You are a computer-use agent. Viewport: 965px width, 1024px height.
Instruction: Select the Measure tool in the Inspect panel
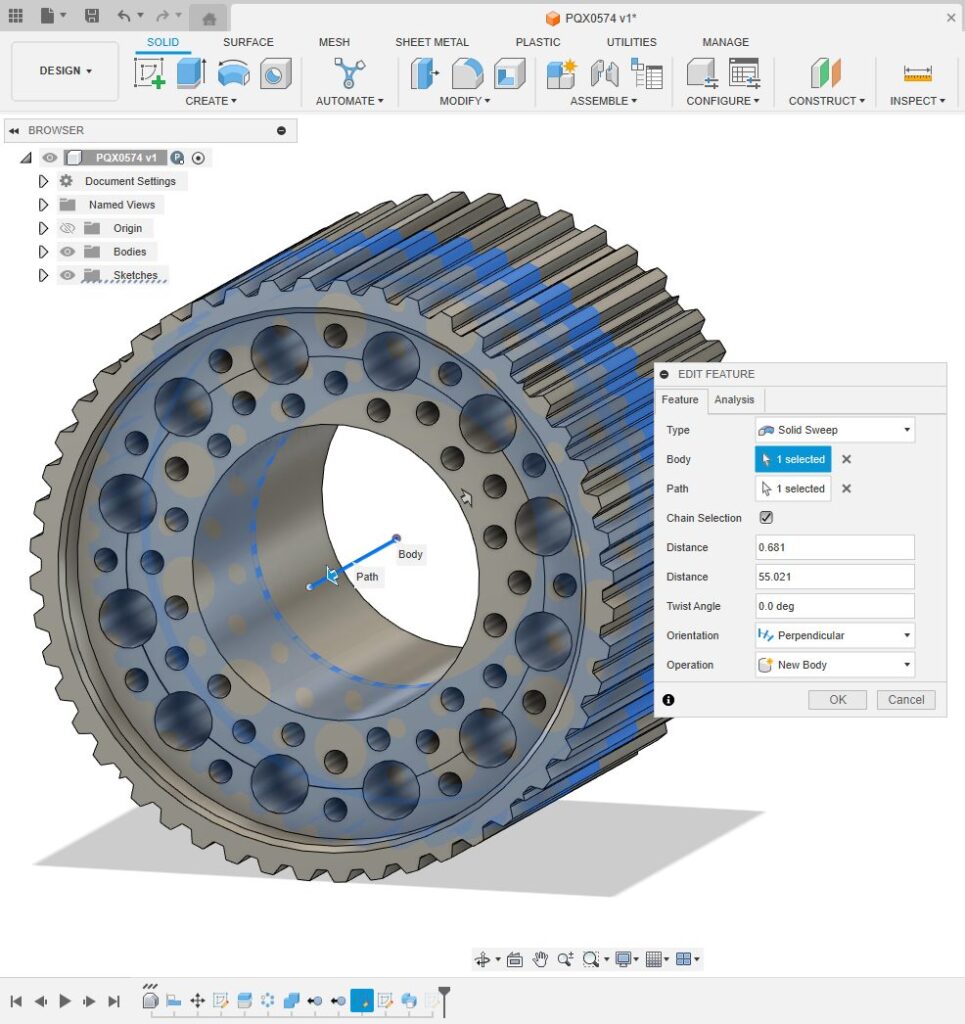pos(918,72)
